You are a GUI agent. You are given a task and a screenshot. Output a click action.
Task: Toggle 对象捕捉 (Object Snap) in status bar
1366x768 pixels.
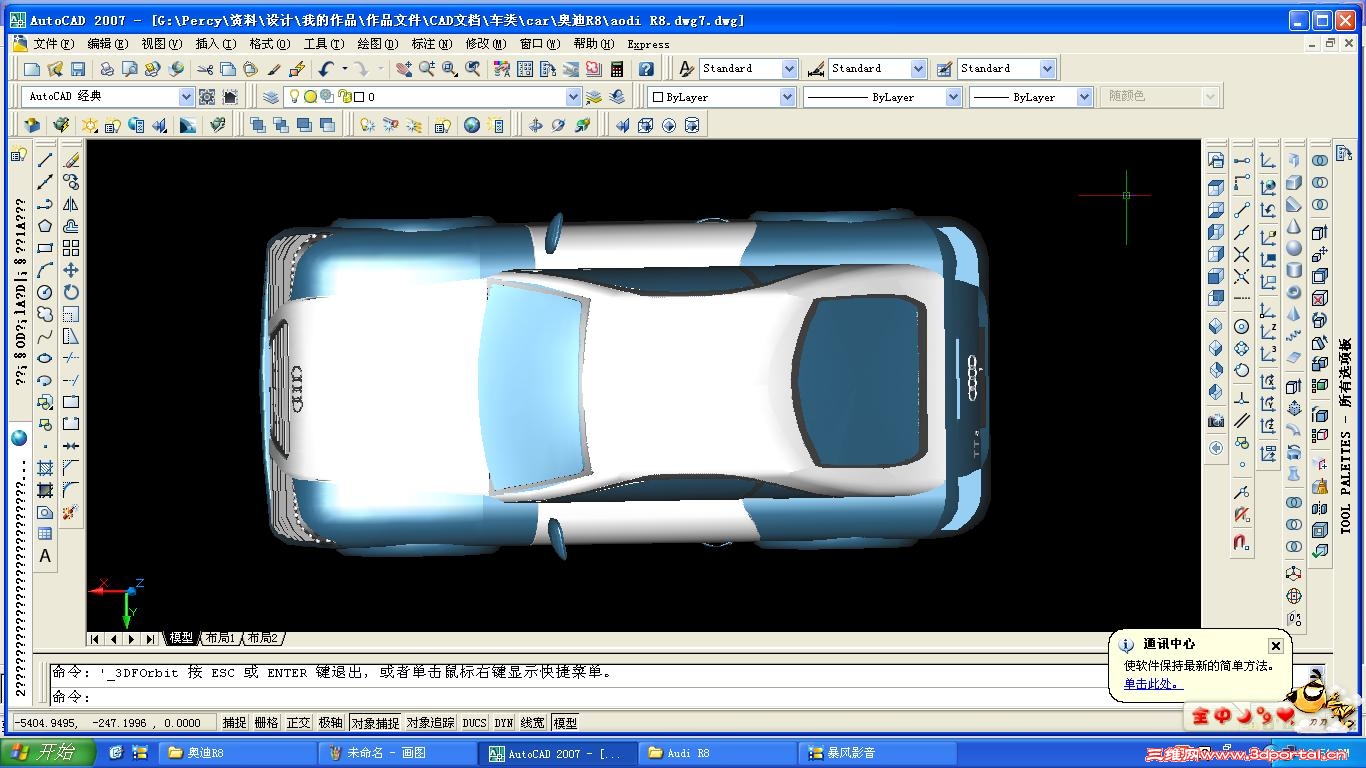[374, 723]
